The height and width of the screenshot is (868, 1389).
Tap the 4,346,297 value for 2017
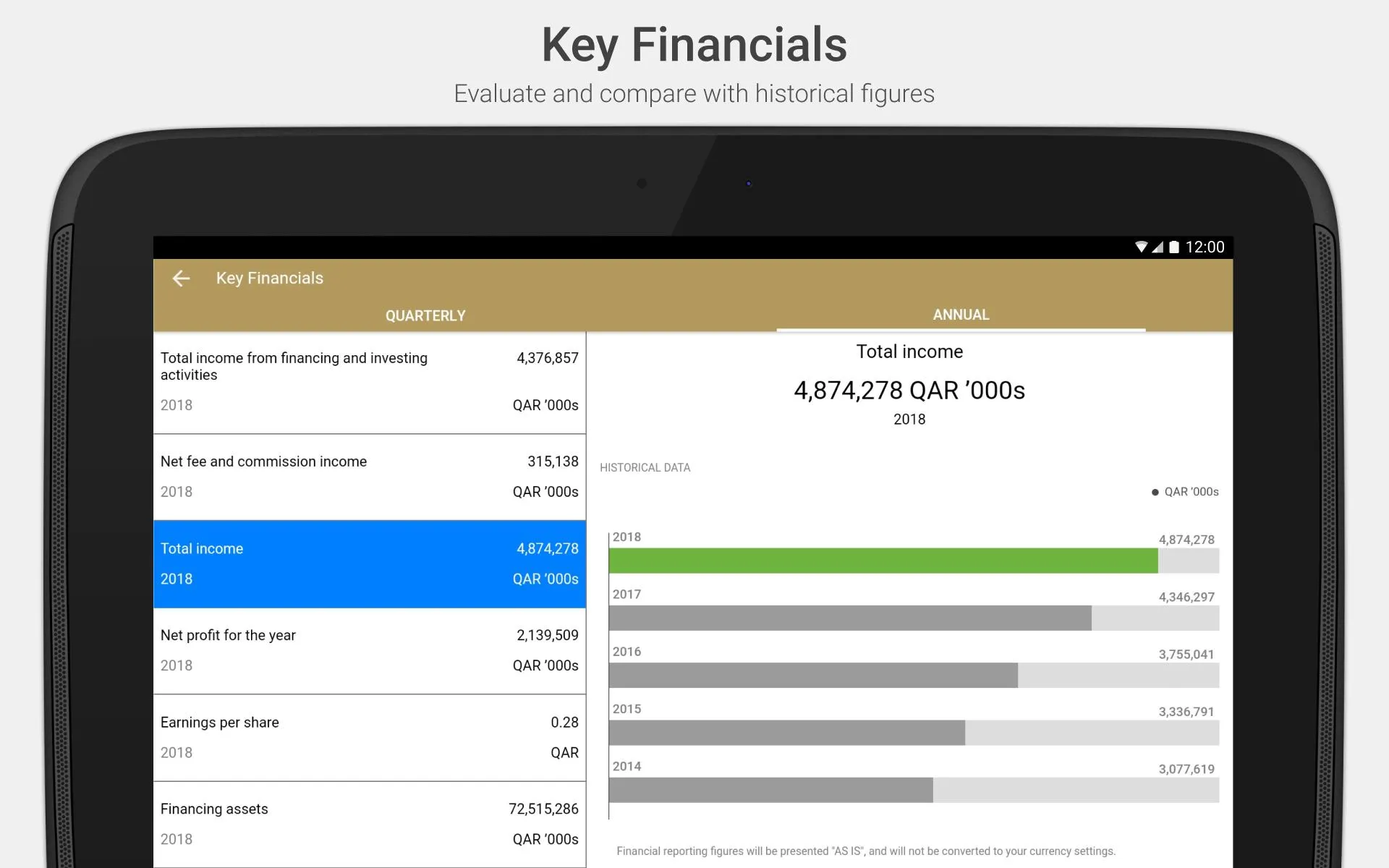[x=1186, y=597]
